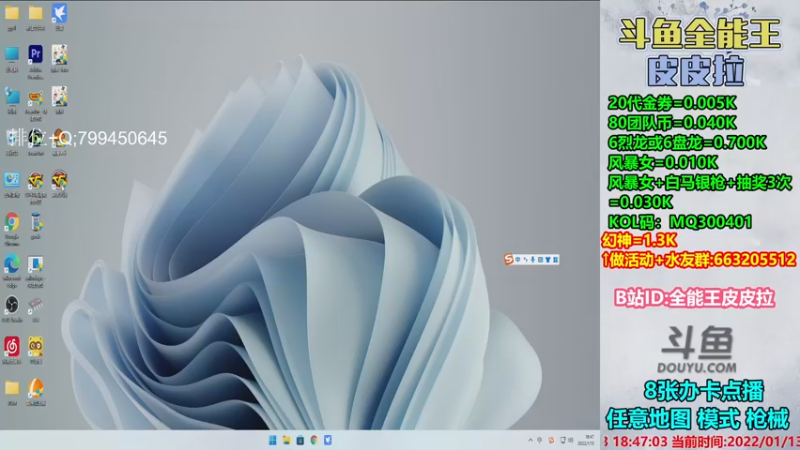Open the blue panel shortcut beside desktop Edge
Viewport: 800px width, 450px height.
pos(35,264)
